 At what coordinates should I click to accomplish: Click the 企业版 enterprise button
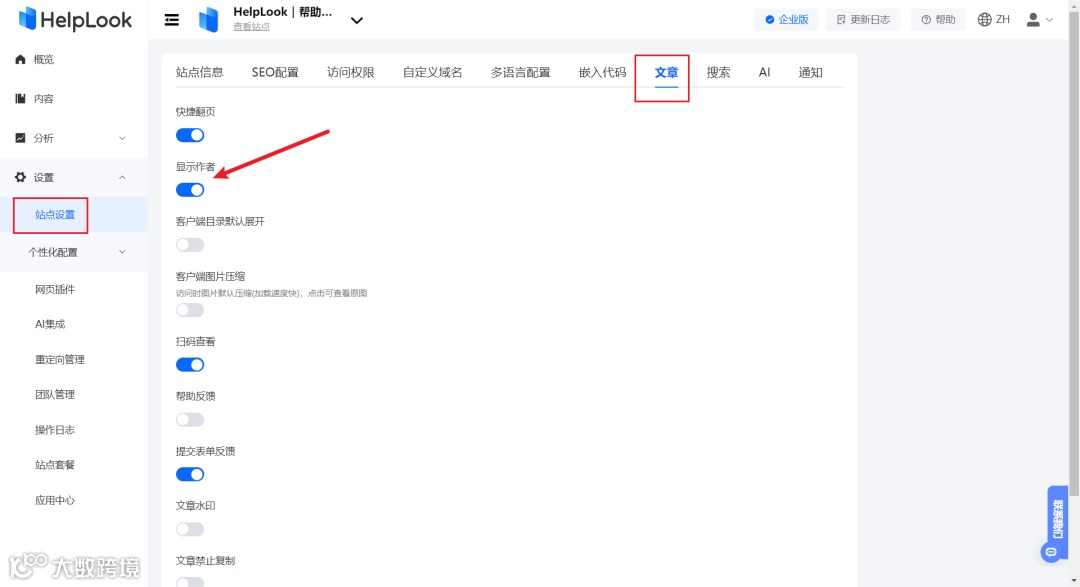(786, 18)
